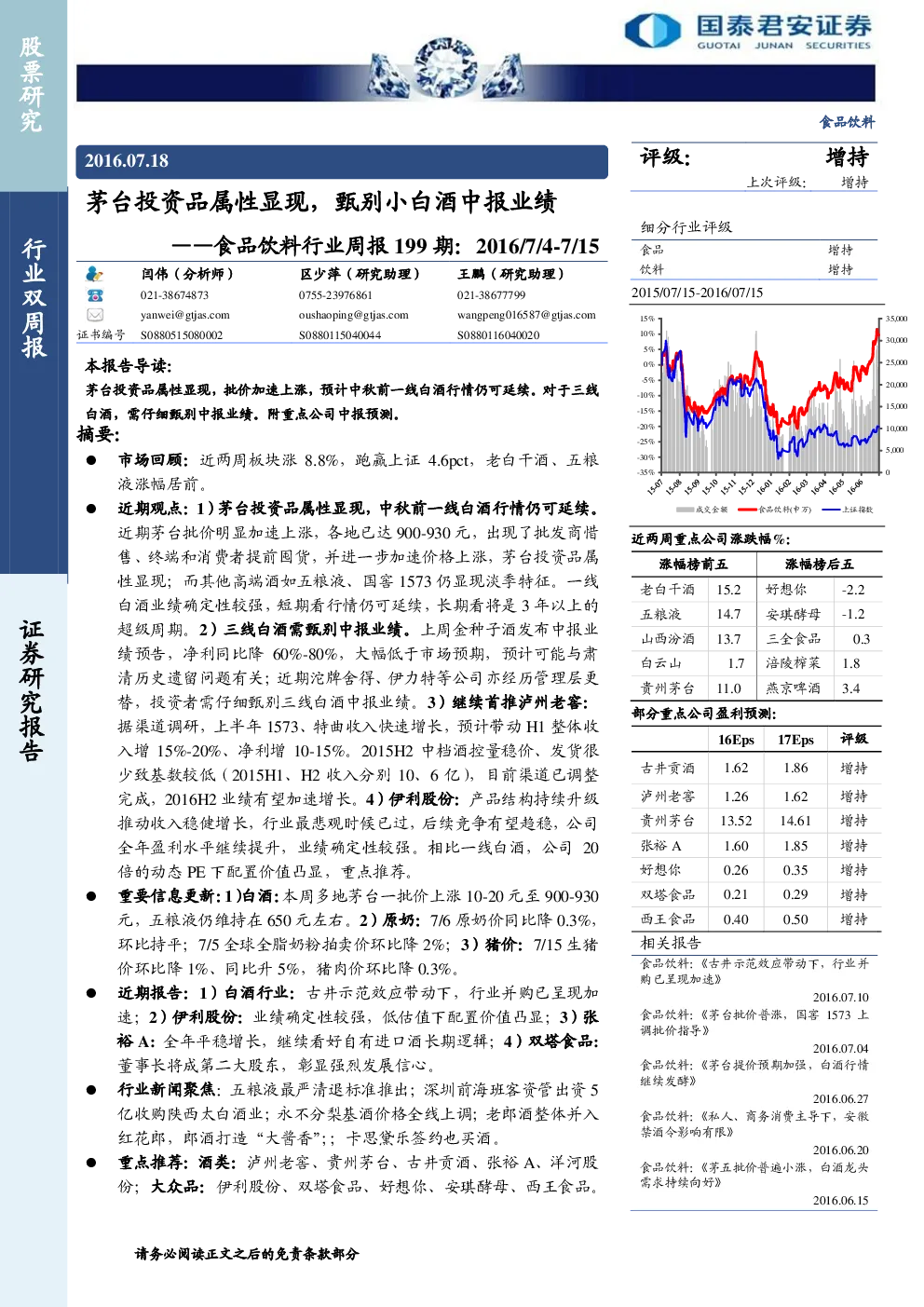Click the large 增持 rating

(847, 157)
